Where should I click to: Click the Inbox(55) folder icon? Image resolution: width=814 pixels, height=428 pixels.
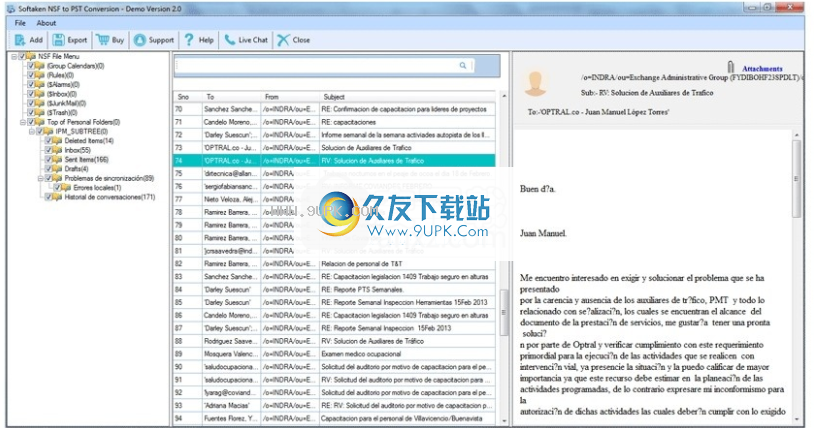click(58, 150)
